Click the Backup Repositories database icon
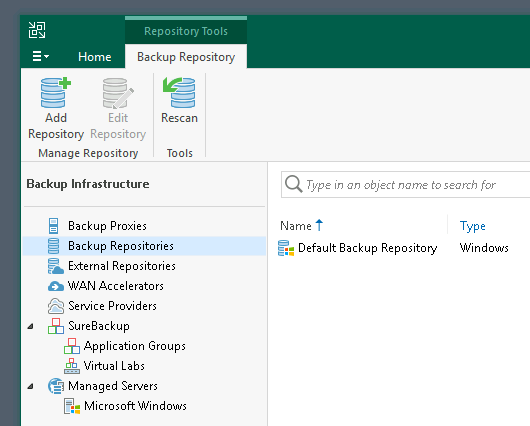Viewport: 530px width, 426px height. point(53,246)
